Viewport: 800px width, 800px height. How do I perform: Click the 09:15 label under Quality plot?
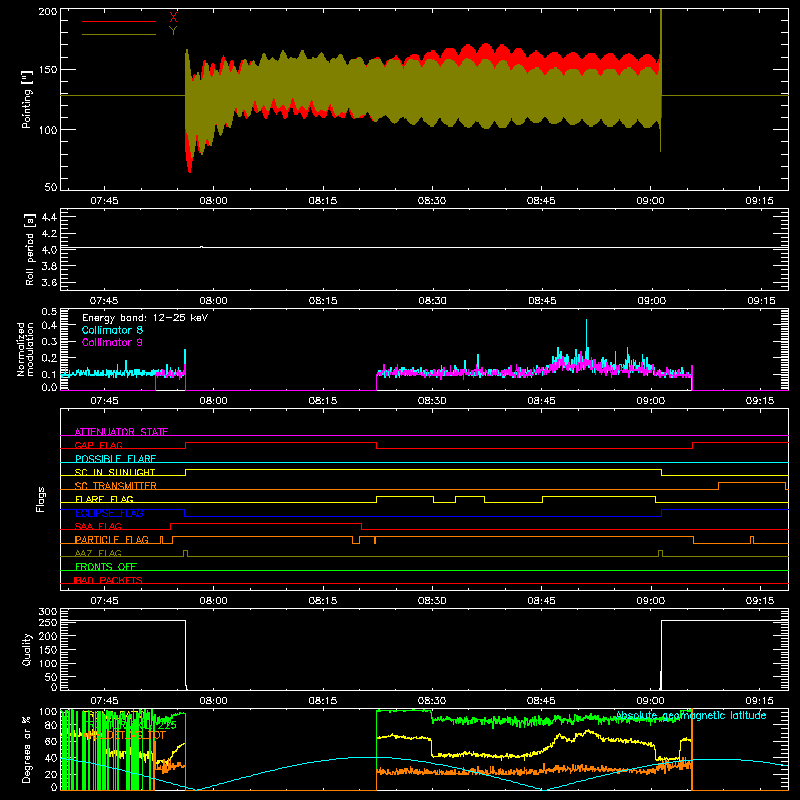tap(760, 701)
